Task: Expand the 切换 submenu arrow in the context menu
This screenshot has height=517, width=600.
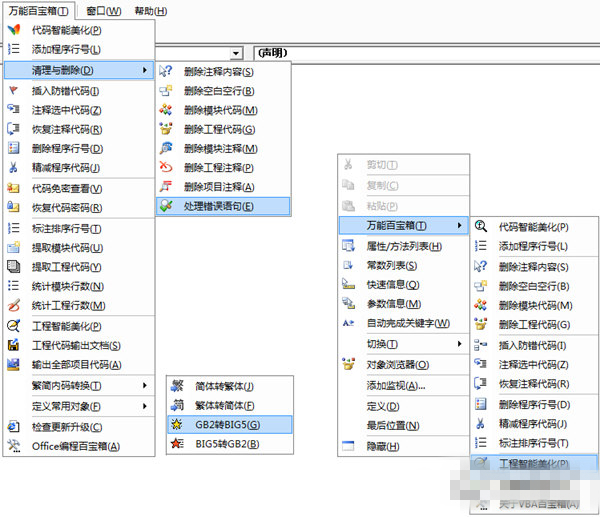Action: click(x=460, y=344)
